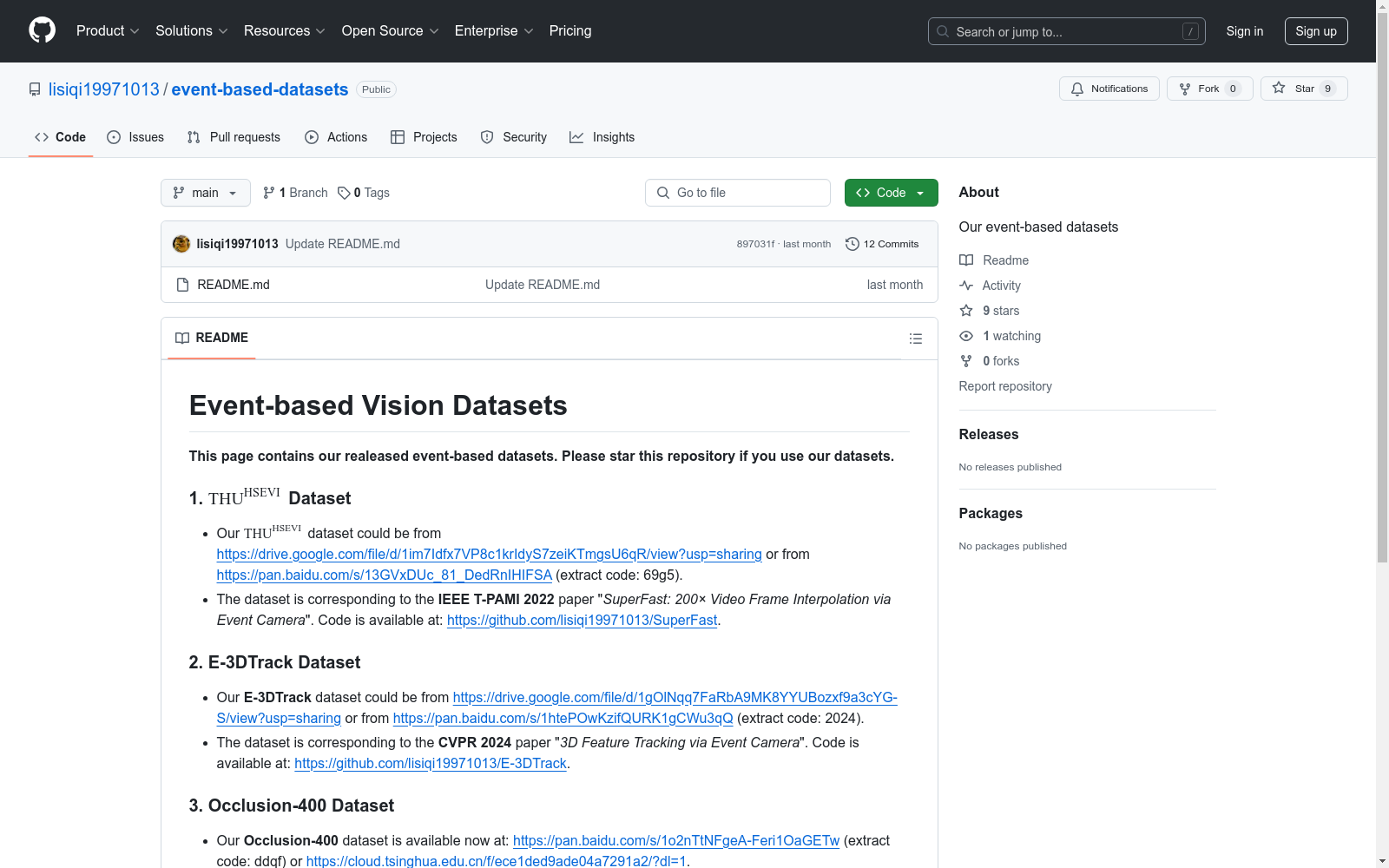
Task: View the 12 Commits history
Action: [882, 244]
